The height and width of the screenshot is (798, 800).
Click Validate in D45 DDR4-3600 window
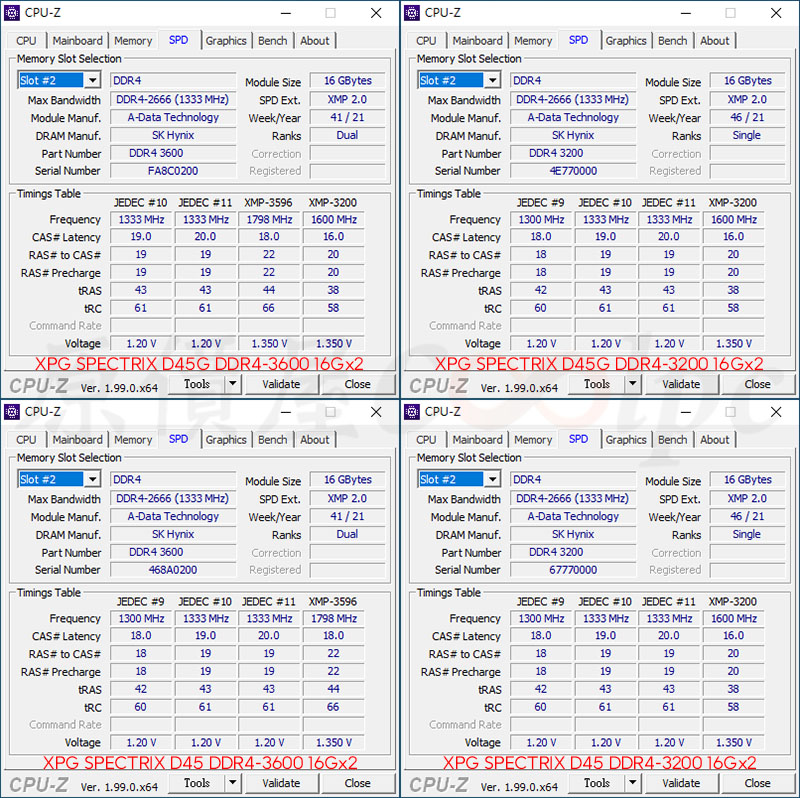point(282,783)
